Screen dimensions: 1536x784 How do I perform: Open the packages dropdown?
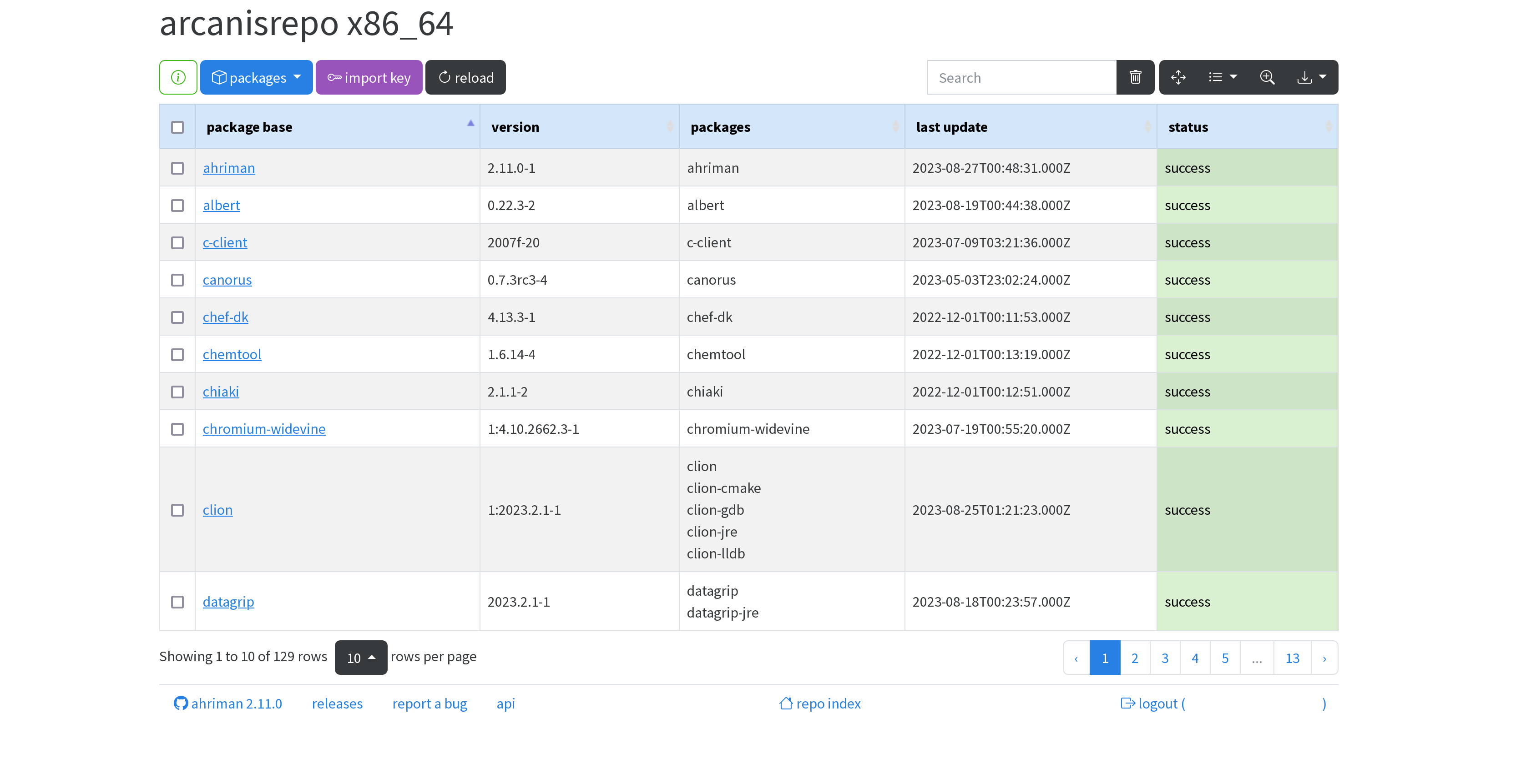(257, 77)
